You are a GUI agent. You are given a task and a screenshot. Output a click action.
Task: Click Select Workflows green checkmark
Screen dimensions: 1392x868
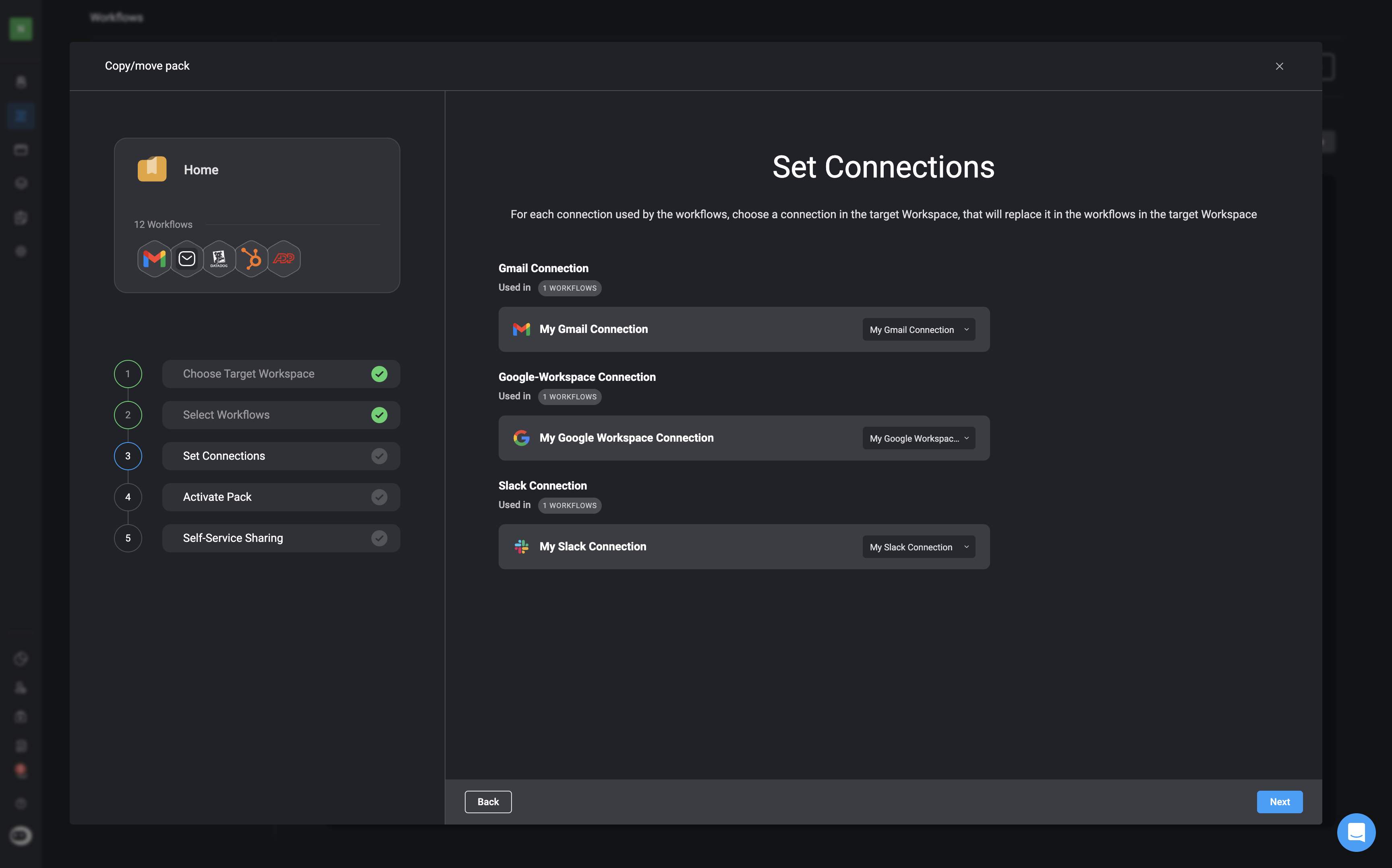pos(379,415)
